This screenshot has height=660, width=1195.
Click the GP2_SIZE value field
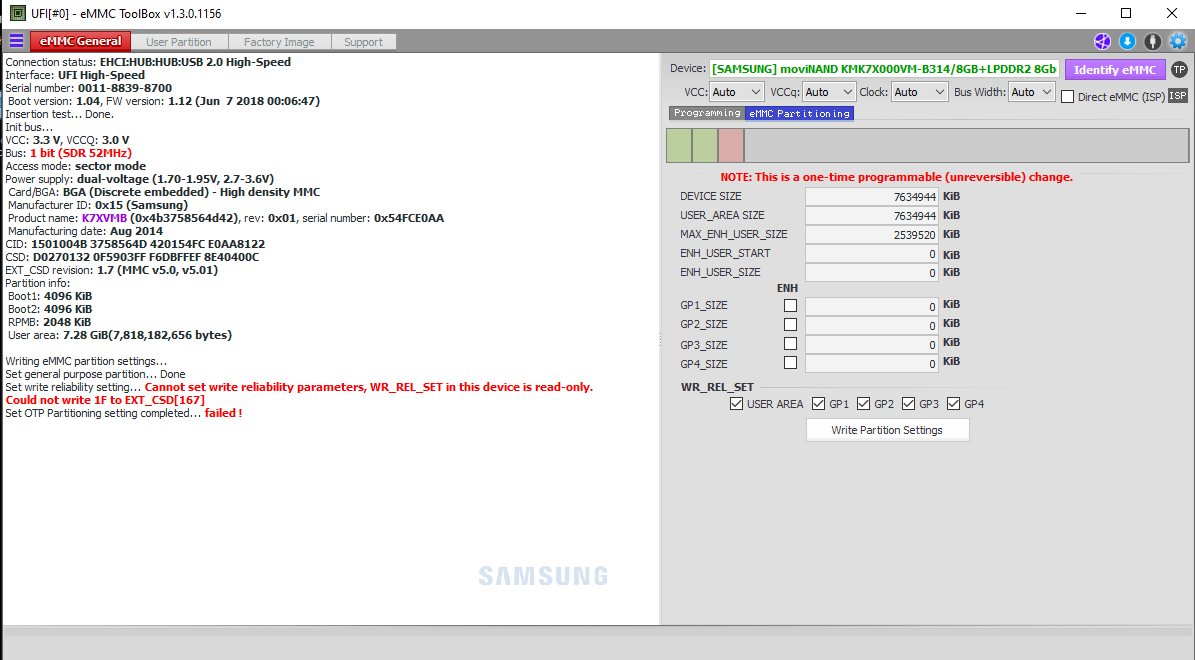(x=872, y=325)
